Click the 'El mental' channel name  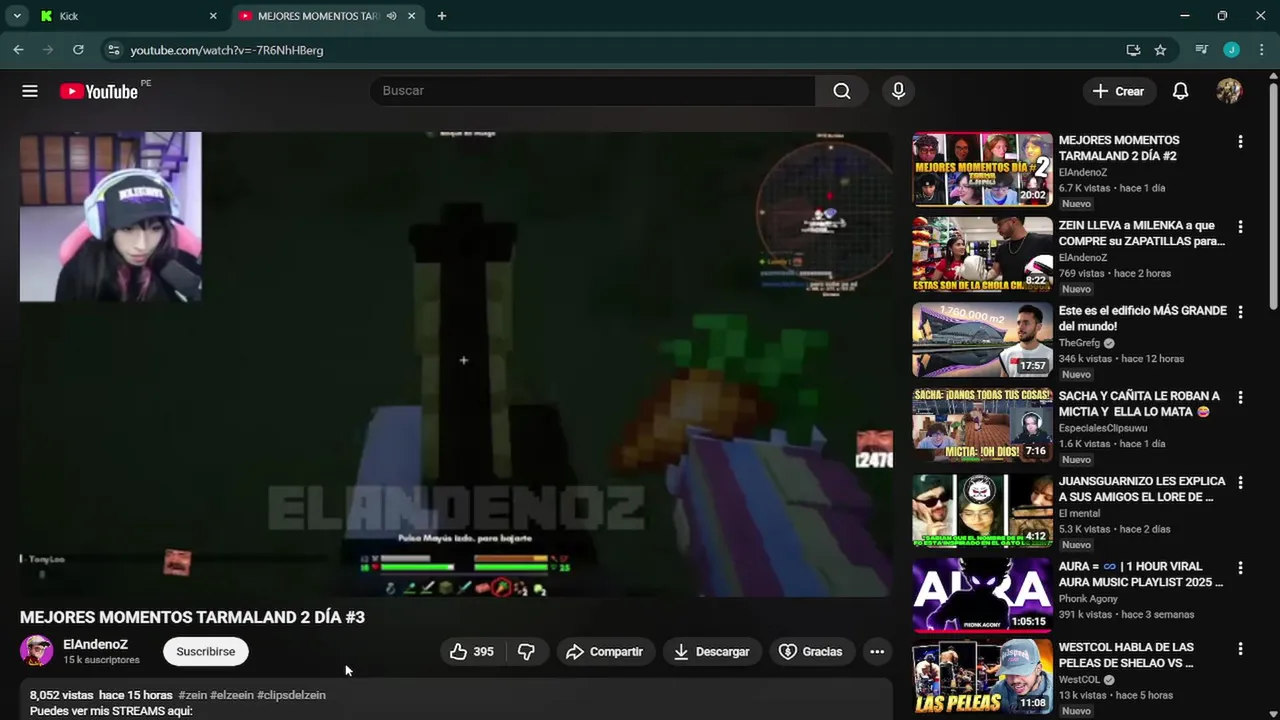[1080, 513]
